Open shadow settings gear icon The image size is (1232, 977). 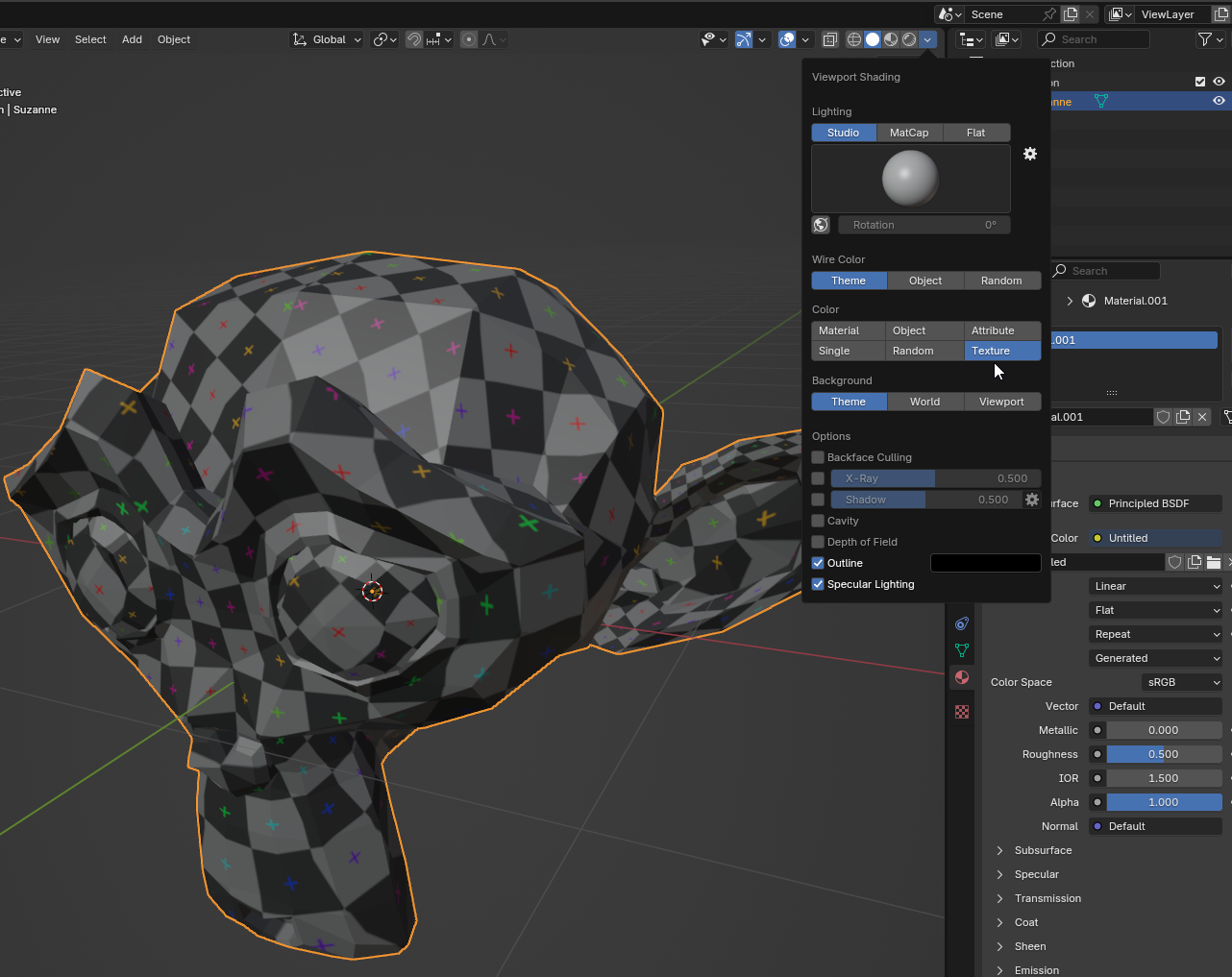click(1032, 500)
